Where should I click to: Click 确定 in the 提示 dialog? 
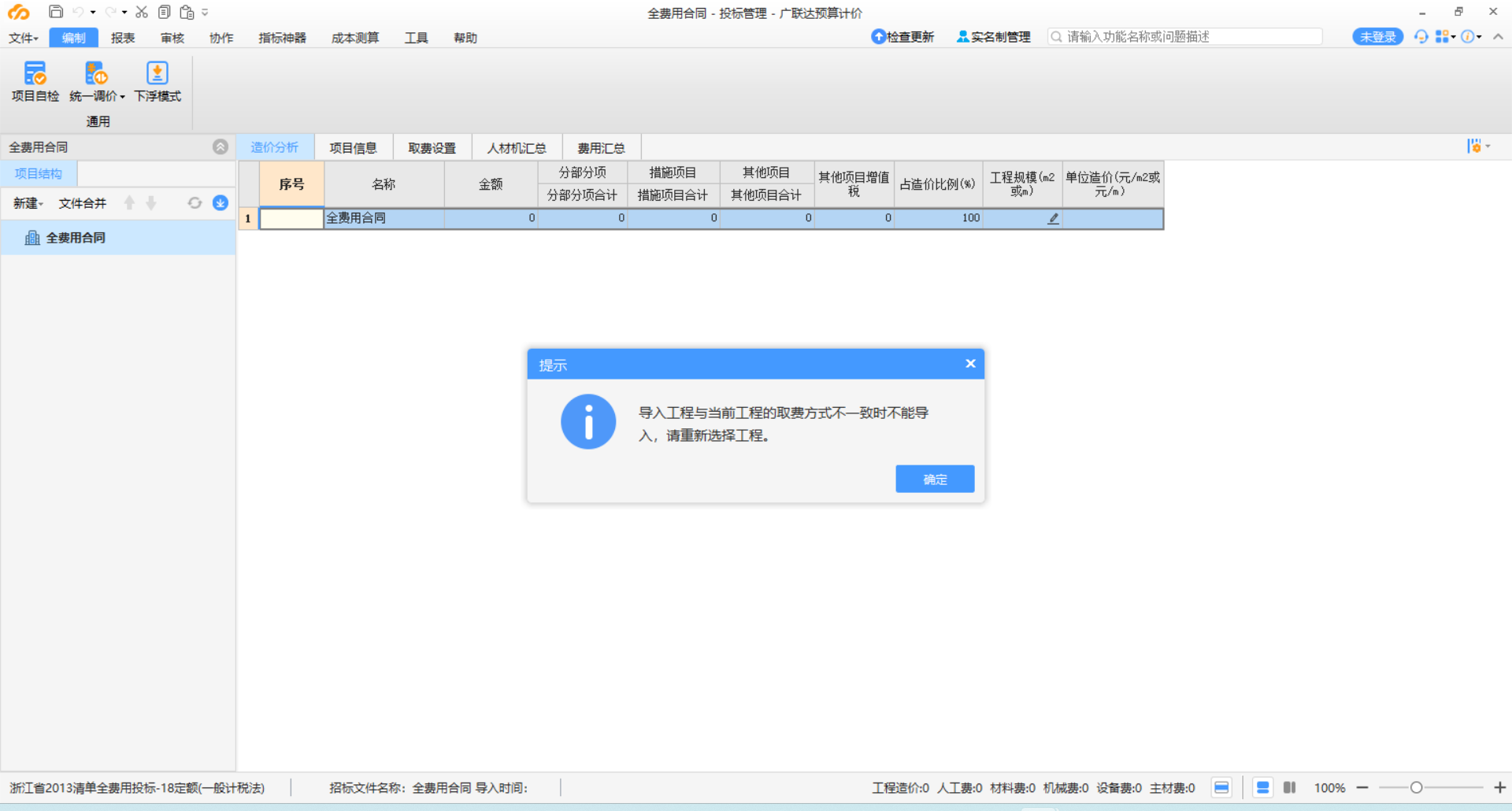pos(935,479)
